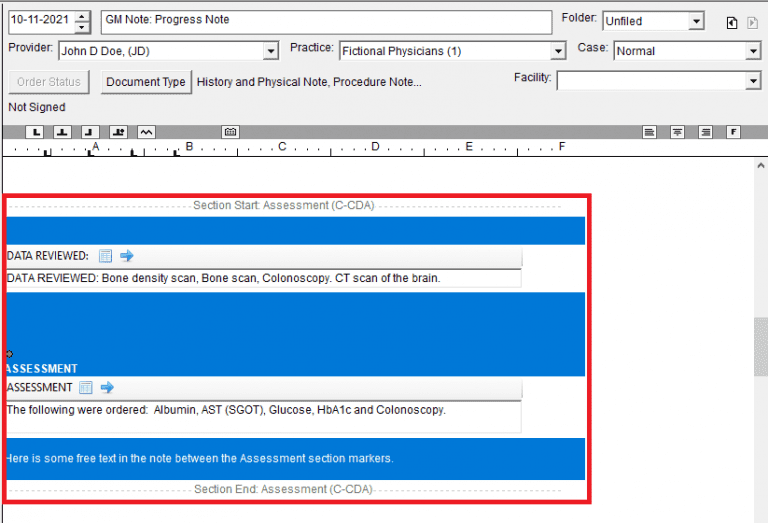Align text right in the ruler toolbar
Viewport: 768px width, 523px height.
[705, 132]
